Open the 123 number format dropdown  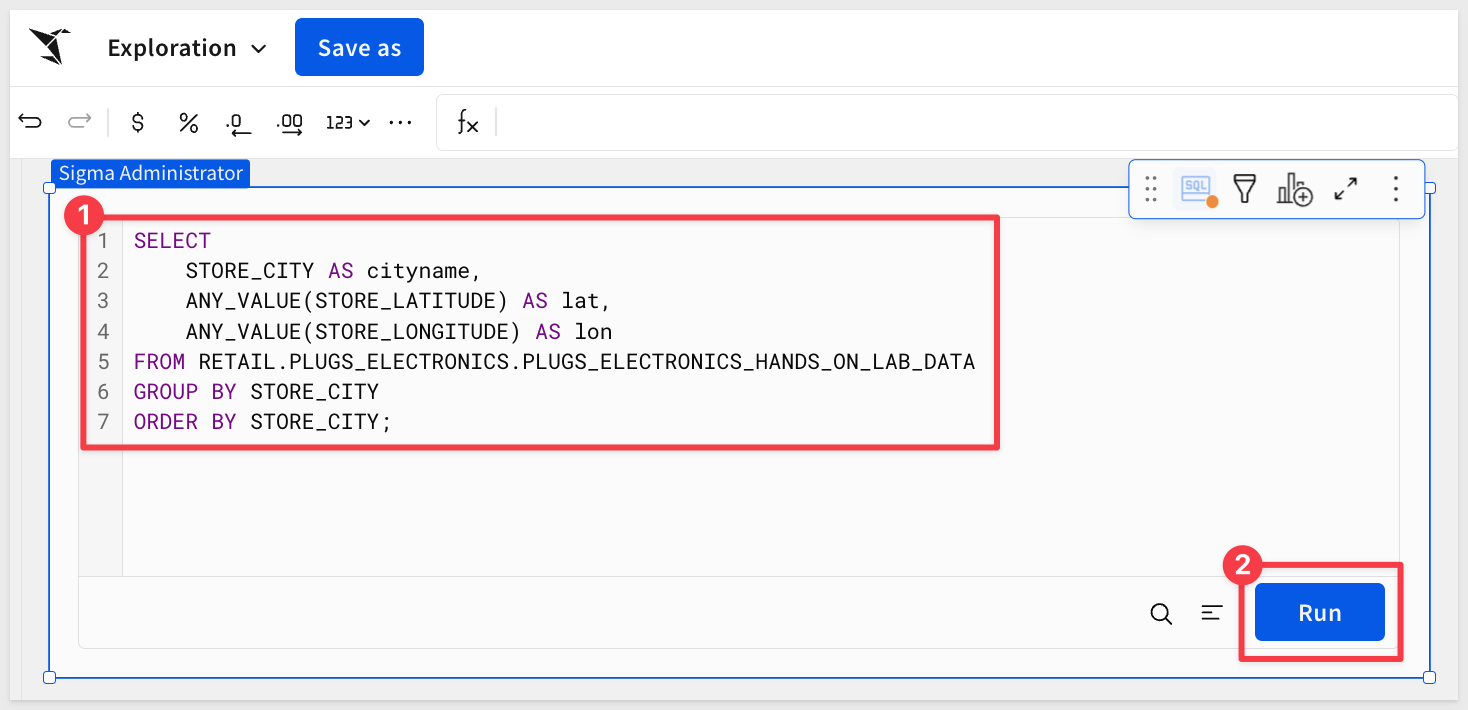pos(347,123)
